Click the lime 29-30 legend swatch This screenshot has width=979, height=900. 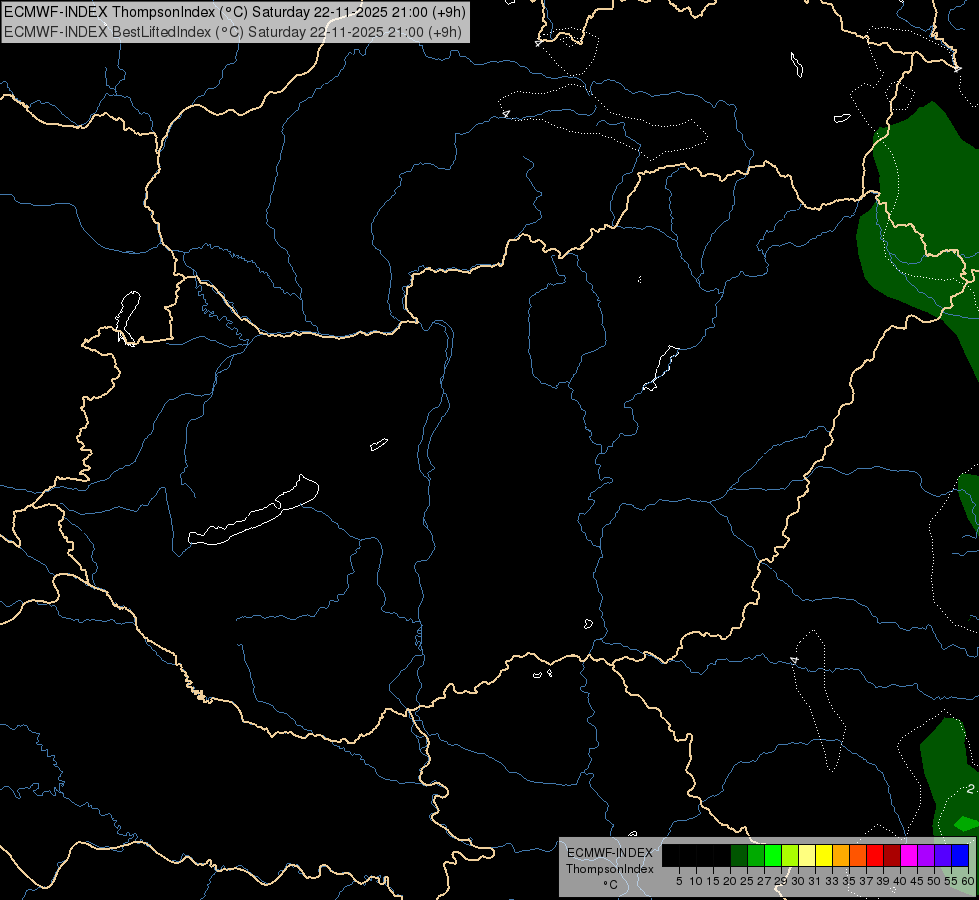790,855
